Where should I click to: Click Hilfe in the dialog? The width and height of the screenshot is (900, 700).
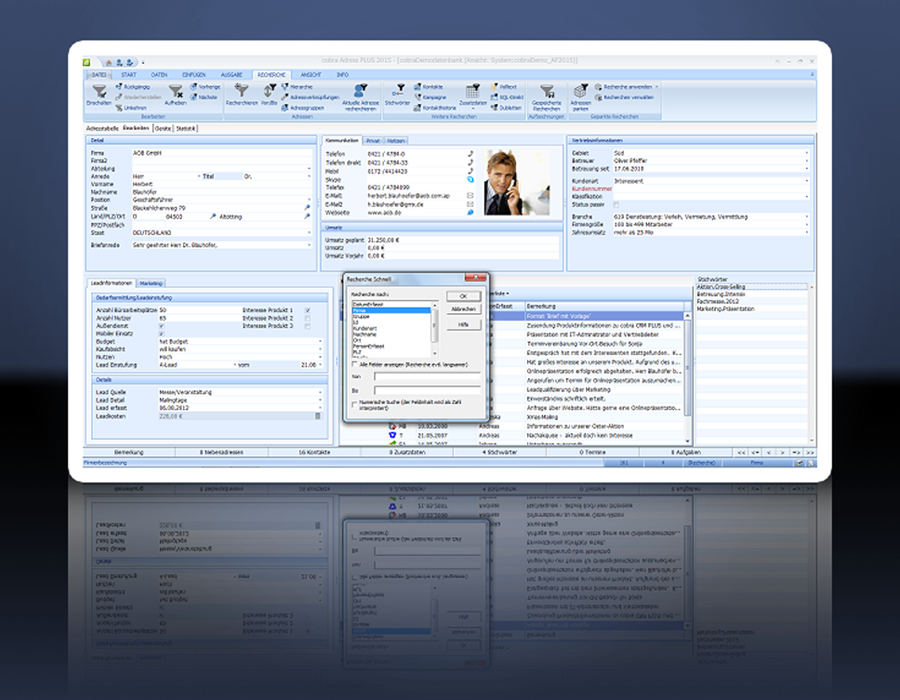pos(463,325)
